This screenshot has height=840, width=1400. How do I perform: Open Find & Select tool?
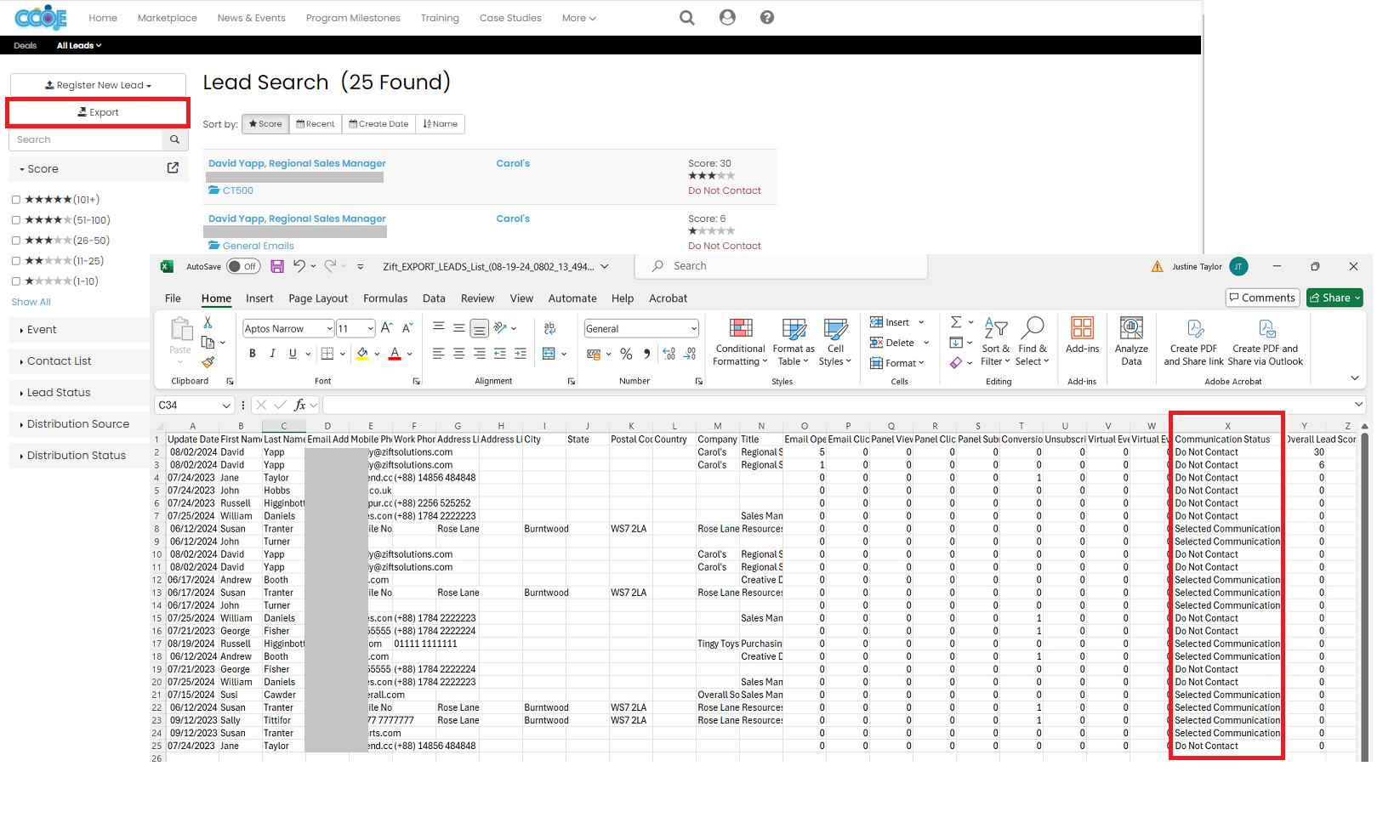click(1033, 342)
